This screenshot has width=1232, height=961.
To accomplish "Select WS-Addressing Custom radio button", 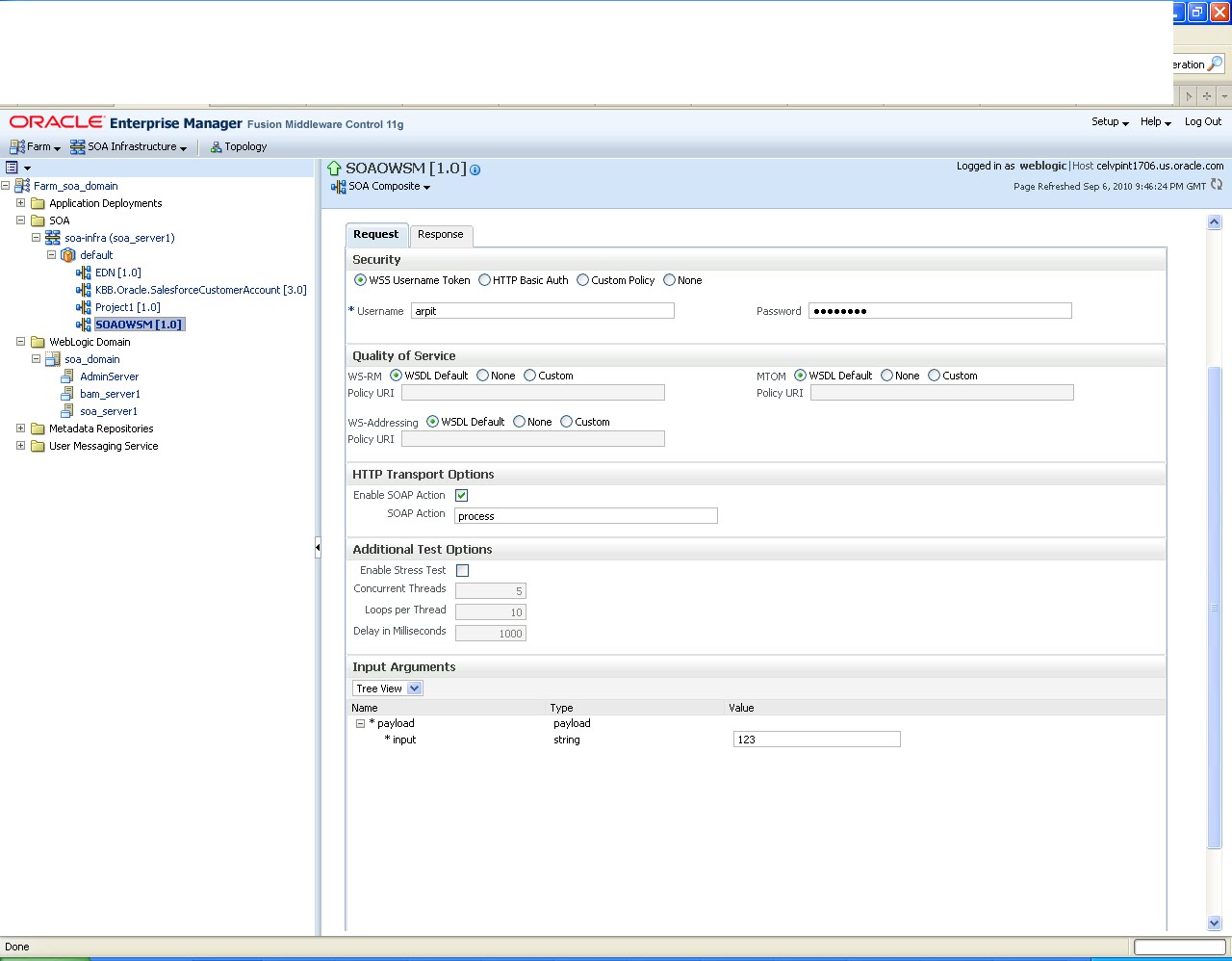I will (x=566, y=422).
